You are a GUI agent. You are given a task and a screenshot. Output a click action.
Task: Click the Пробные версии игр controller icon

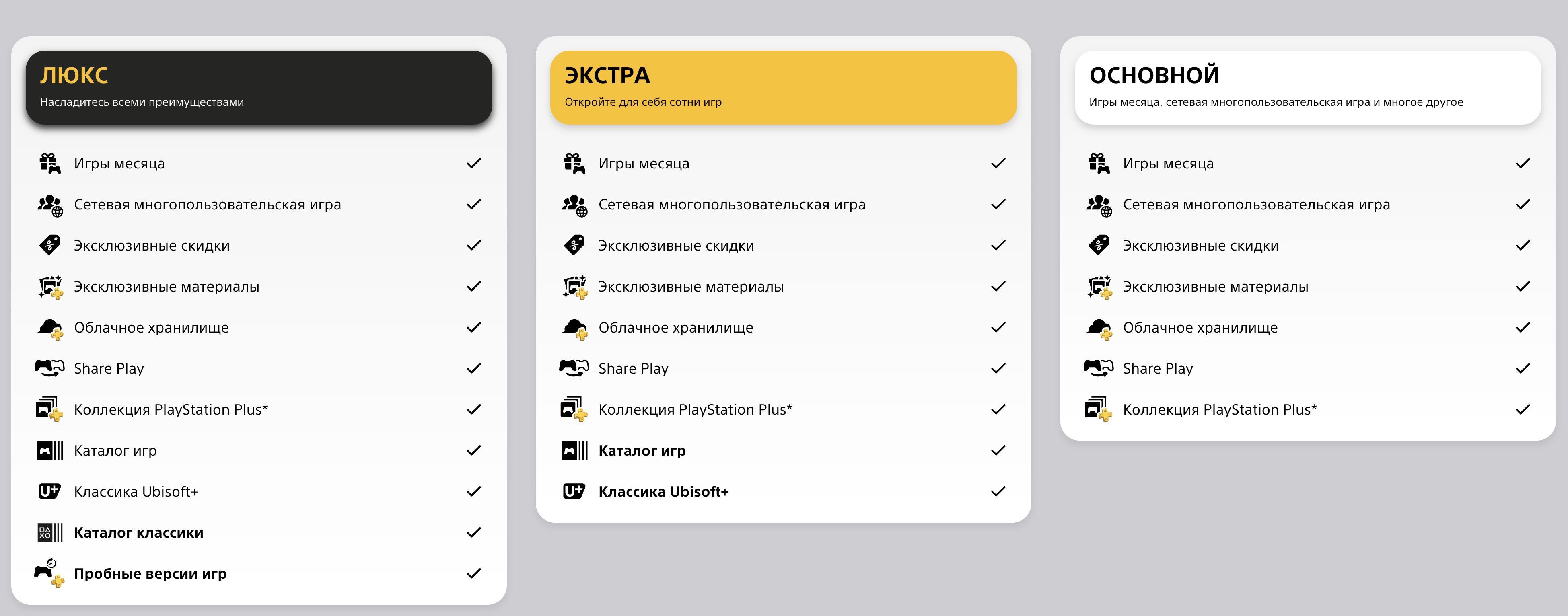pyautogui.click(x=49, y=573)
